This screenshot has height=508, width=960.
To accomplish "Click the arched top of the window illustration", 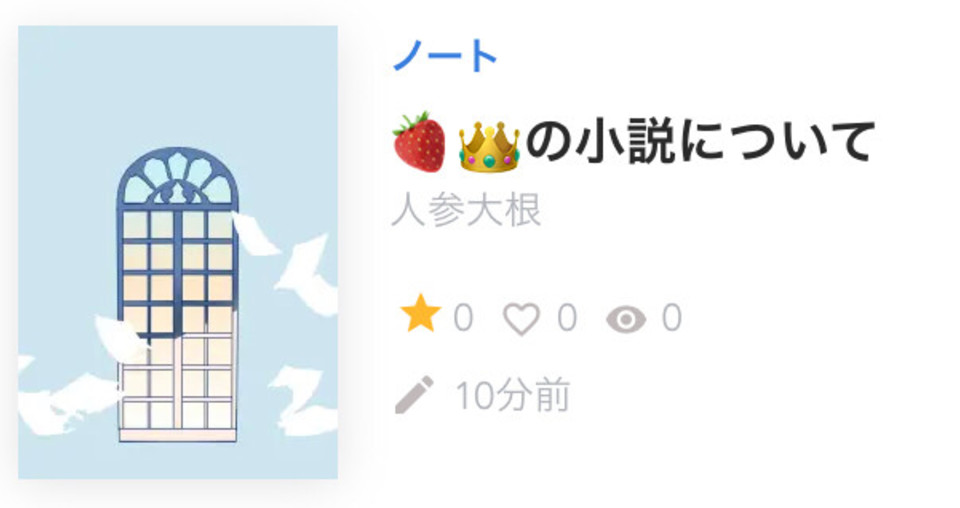I will click(178, 177).
